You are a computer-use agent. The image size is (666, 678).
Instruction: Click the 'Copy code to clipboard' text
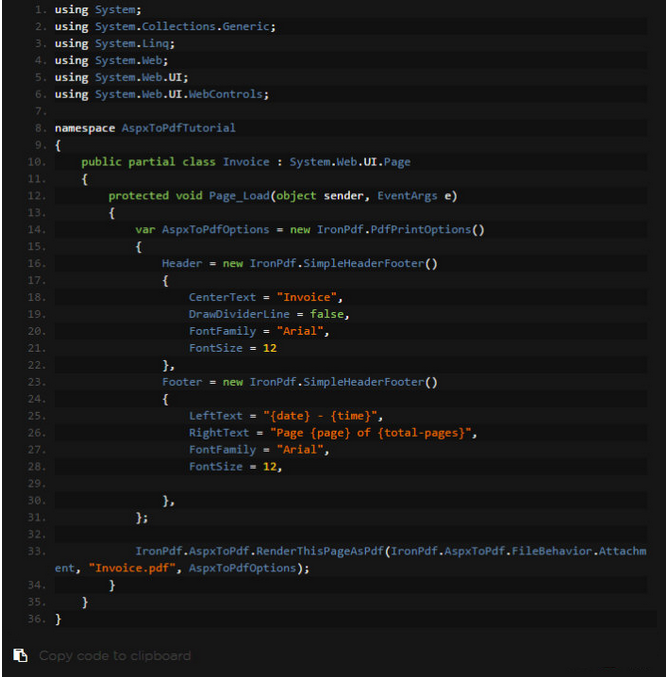[114, 656]
